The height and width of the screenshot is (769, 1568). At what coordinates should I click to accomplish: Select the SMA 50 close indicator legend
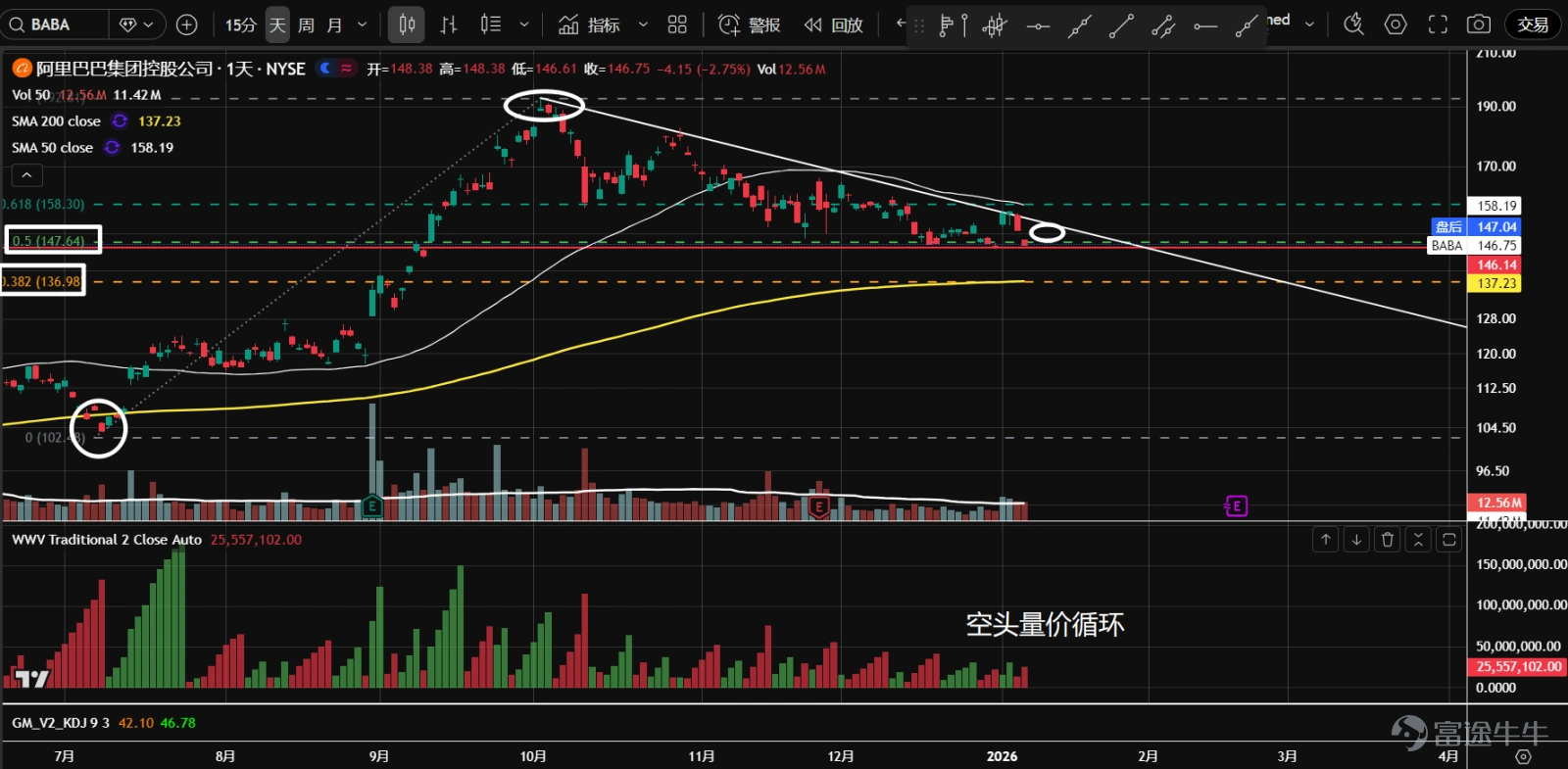pyautogui.click(x=52, y=148)
